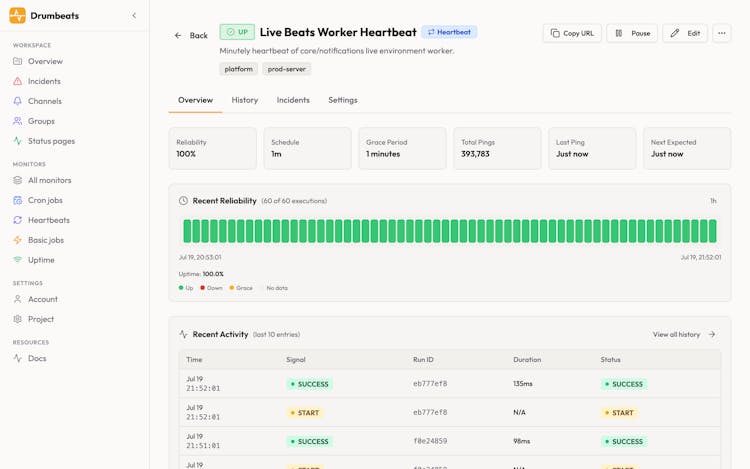
Task: Select Uptime wifi icon in sidebar
Action: coord(18,260)
